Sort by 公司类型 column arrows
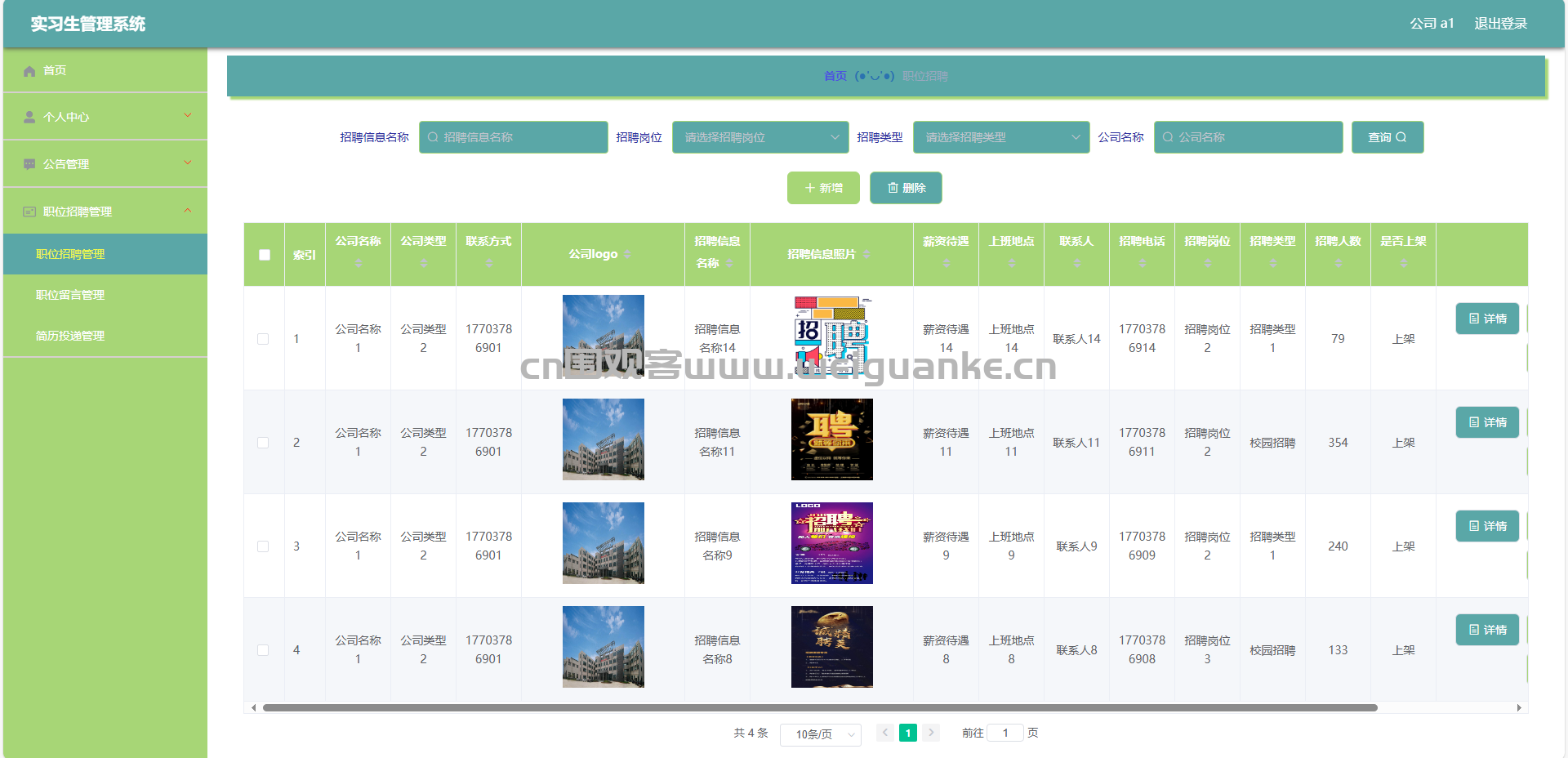 [x=423, y=263]
